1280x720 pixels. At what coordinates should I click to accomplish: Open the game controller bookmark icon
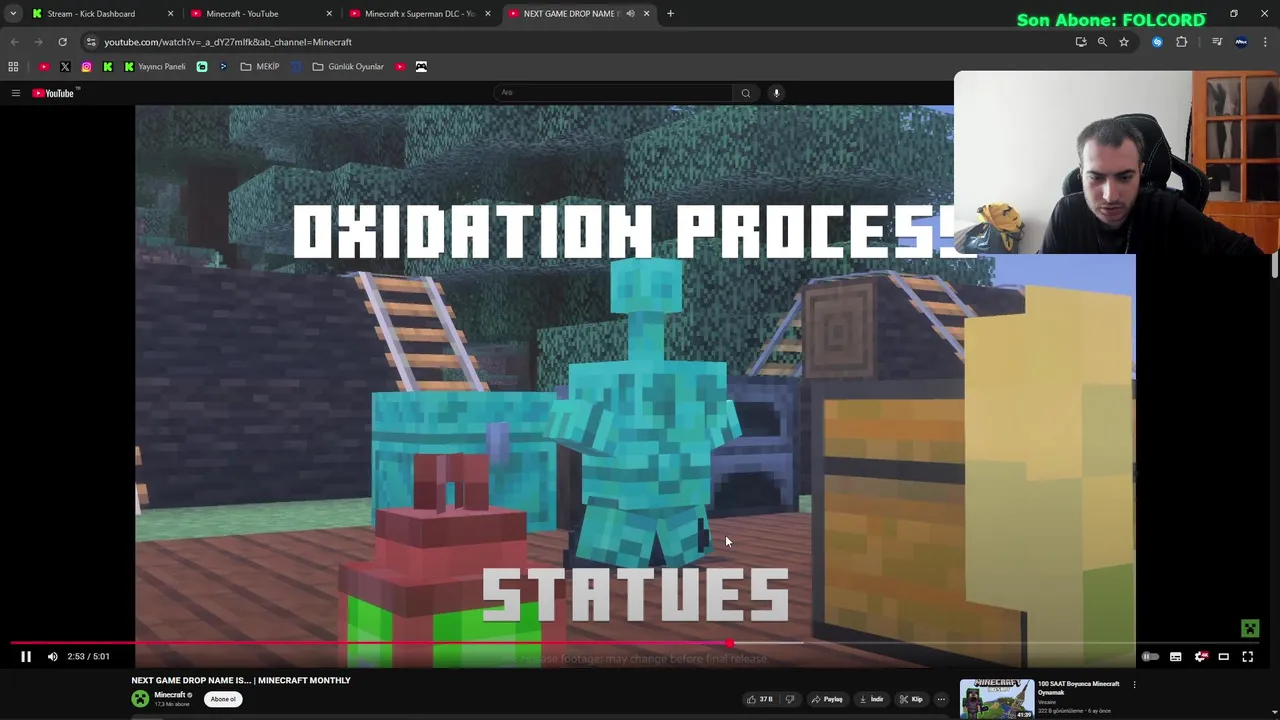[421, 67]
